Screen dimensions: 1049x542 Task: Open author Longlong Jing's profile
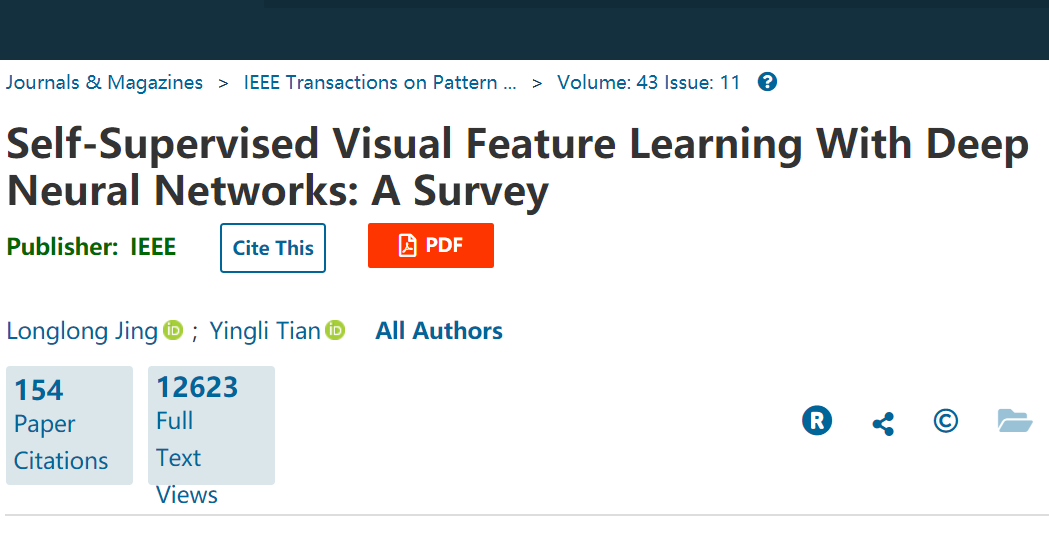pyautogui.click(x=82, y=331)
